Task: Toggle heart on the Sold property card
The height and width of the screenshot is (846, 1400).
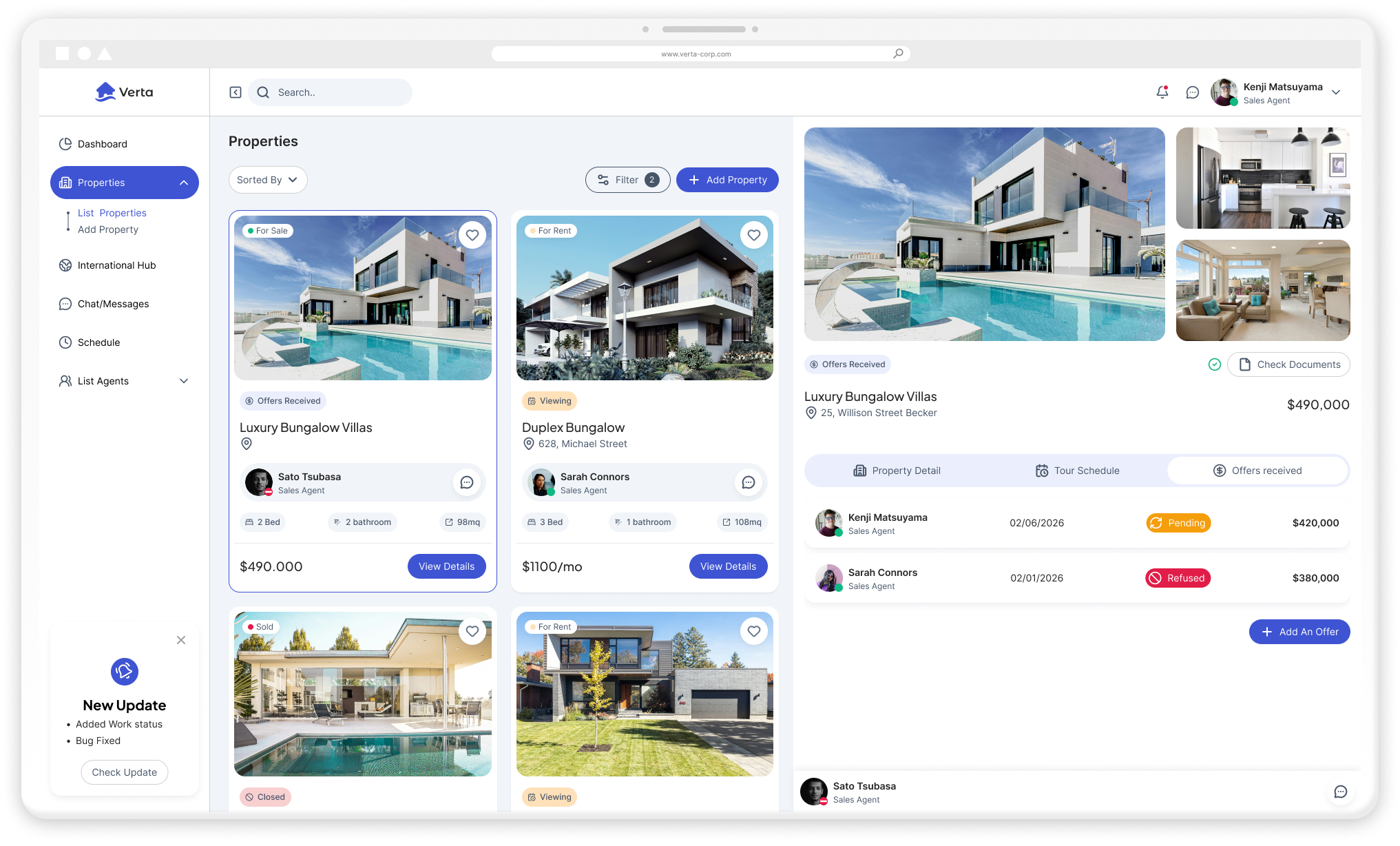Action: 472,631
